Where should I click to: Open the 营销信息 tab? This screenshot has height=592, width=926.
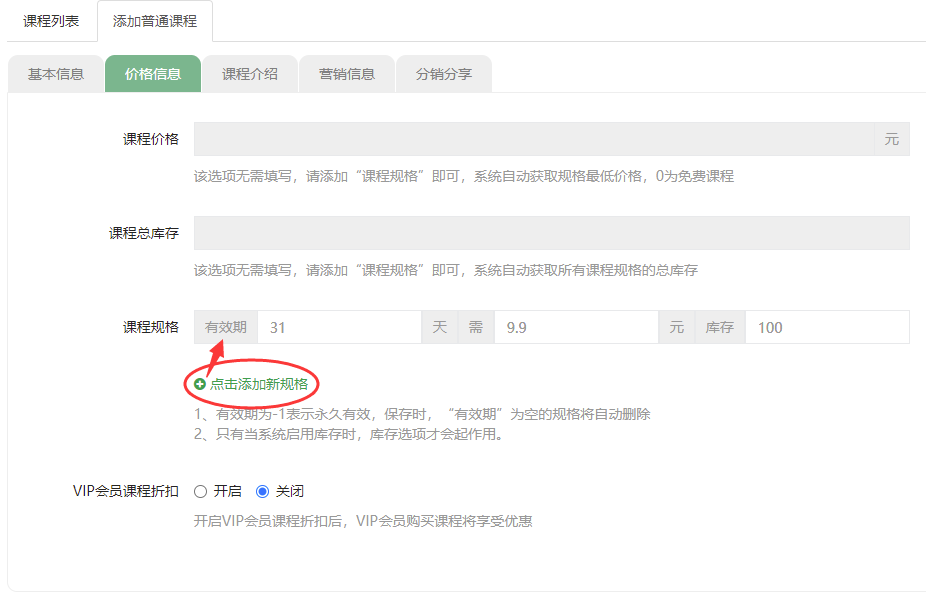347,74
